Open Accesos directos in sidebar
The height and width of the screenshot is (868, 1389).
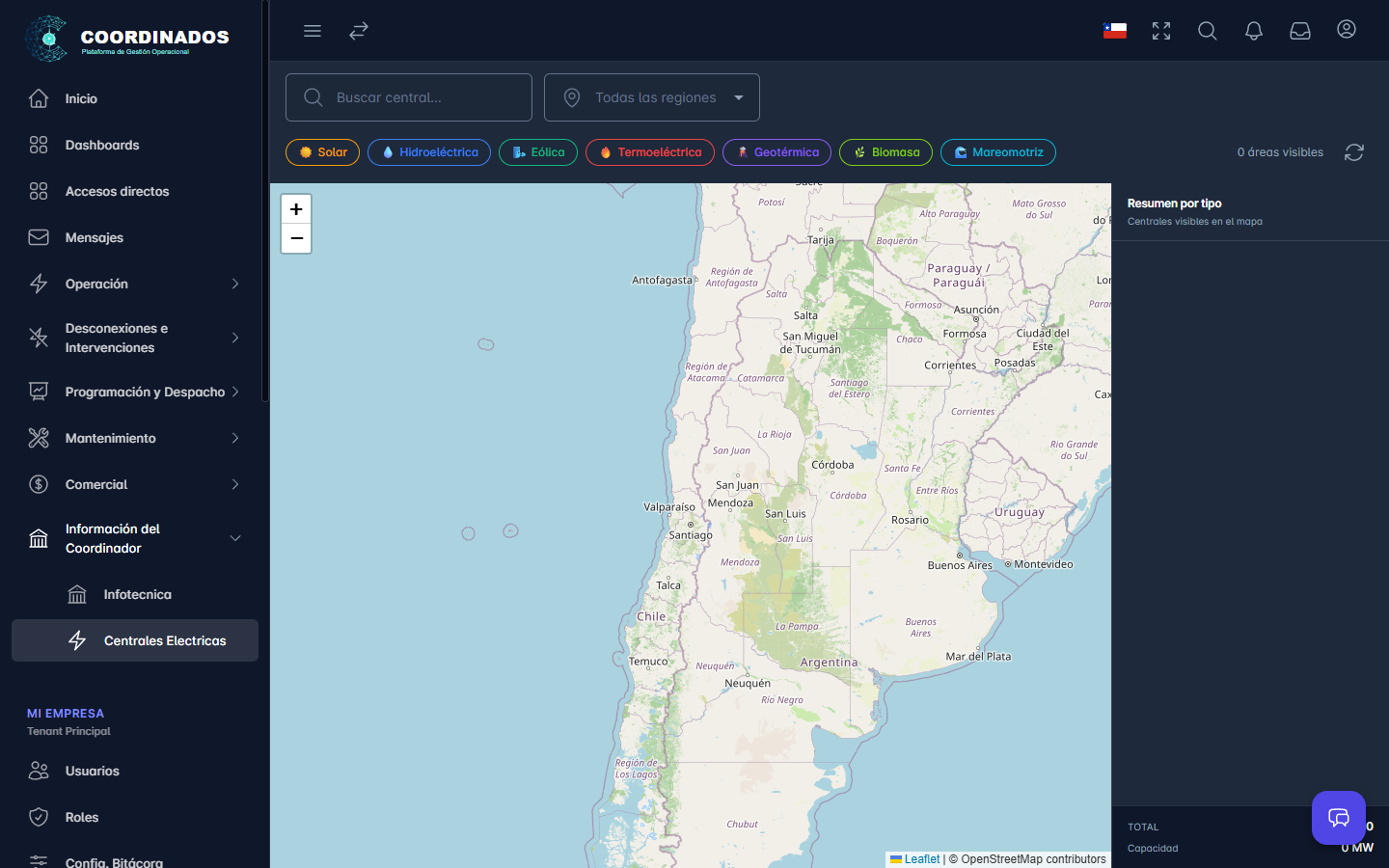135,191
